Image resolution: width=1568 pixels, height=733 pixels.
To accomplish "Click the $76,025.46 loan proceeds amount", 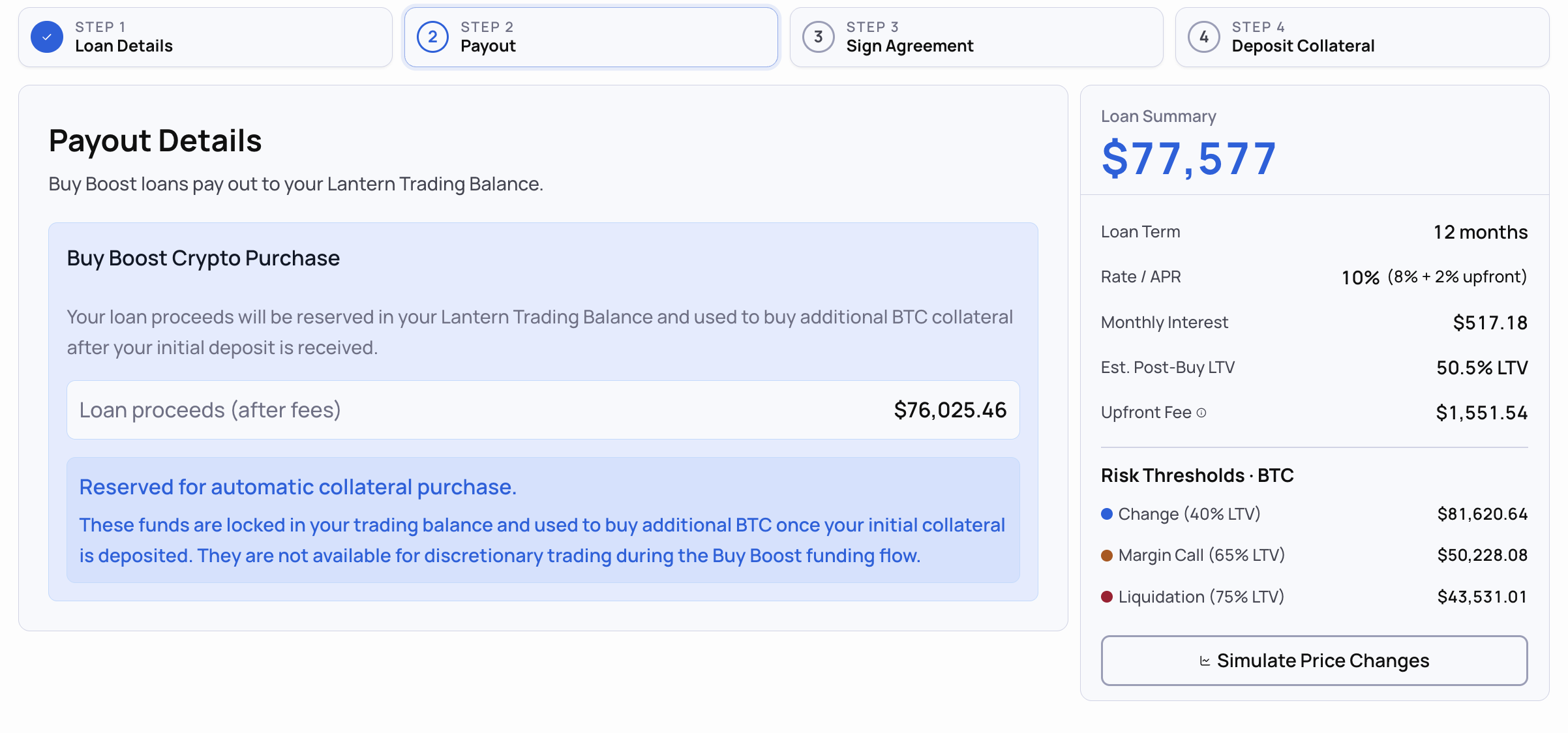I will tap(950, 410).
